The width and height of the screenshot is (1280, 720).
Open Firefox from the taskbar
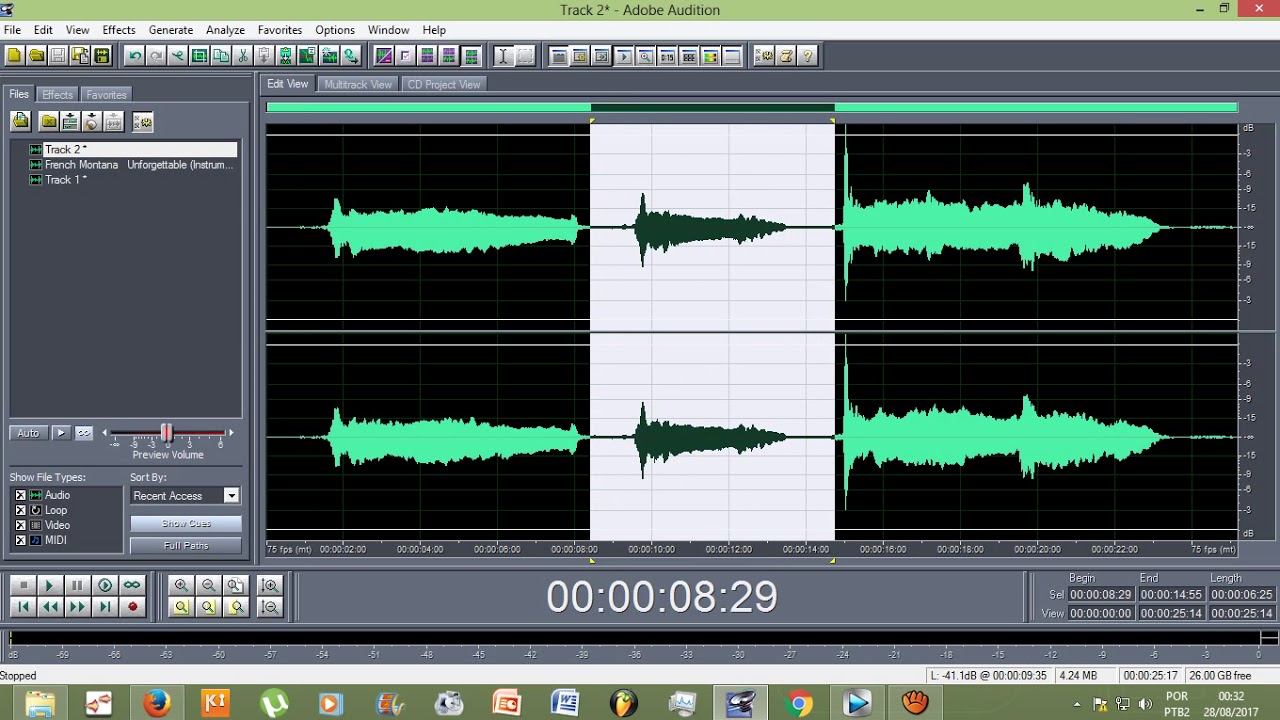tap(156, 704)
